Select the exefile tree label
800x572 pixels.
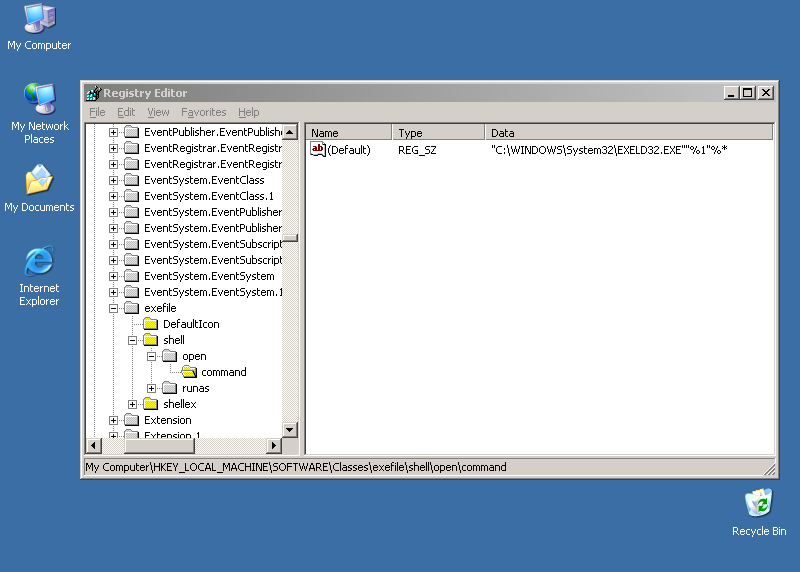pos(160,308)
